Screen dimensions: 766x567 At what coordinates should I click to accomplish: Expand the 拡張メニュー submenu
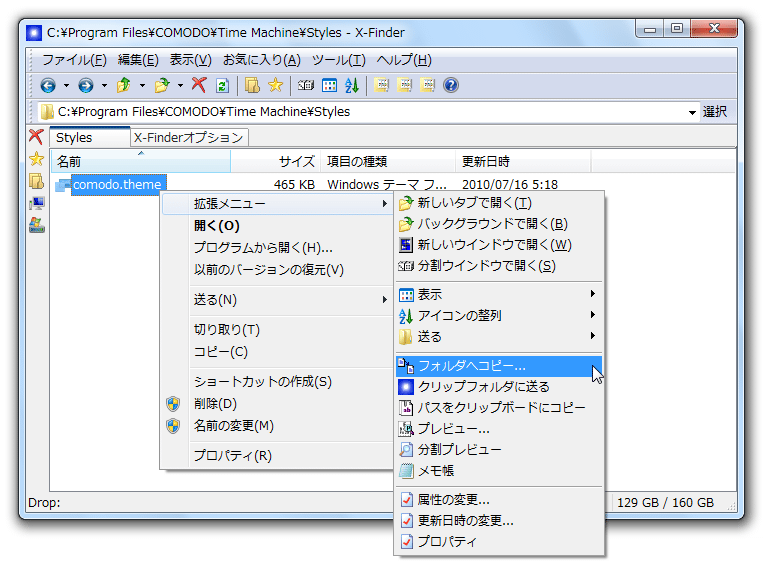tap(277, 204)
